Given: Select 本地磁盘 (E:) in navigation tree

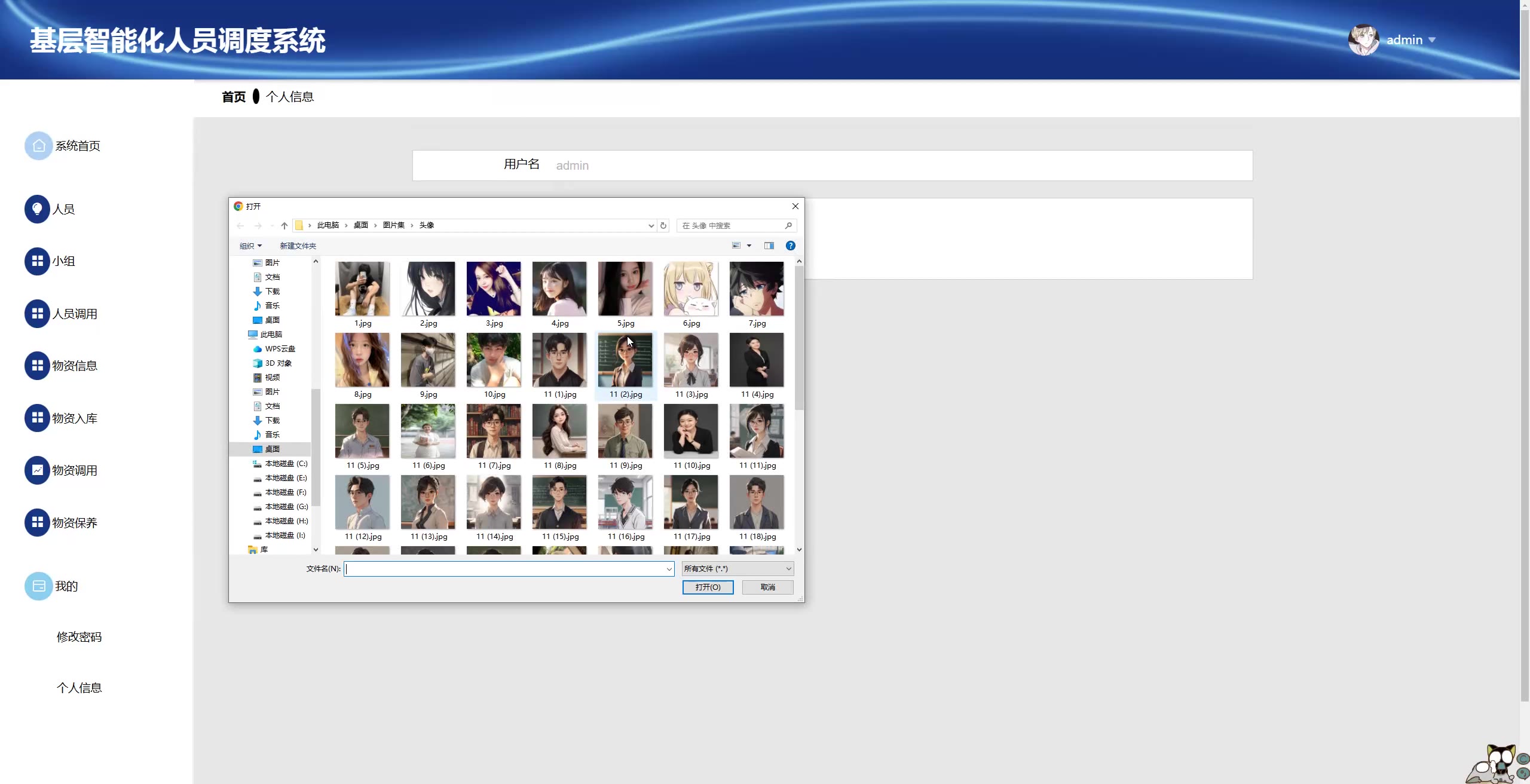Looking at the screenshot, I should [x=286, y=478].
